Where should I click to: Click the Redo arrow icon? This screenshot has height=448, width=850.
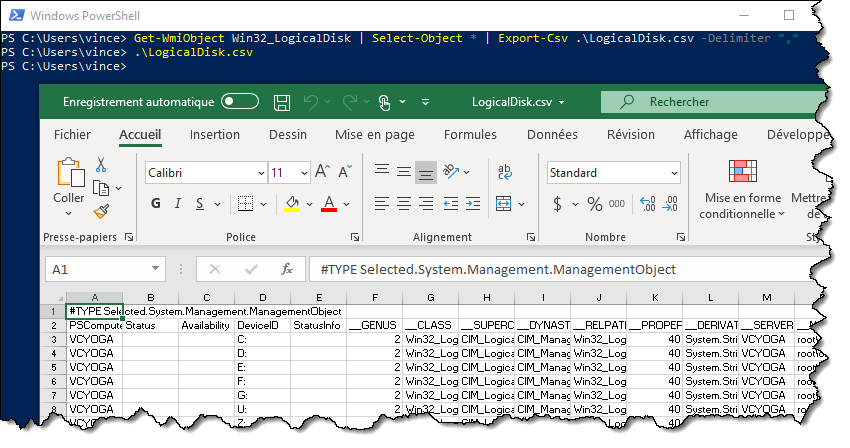pyautogui.click(x=350, y=102)
